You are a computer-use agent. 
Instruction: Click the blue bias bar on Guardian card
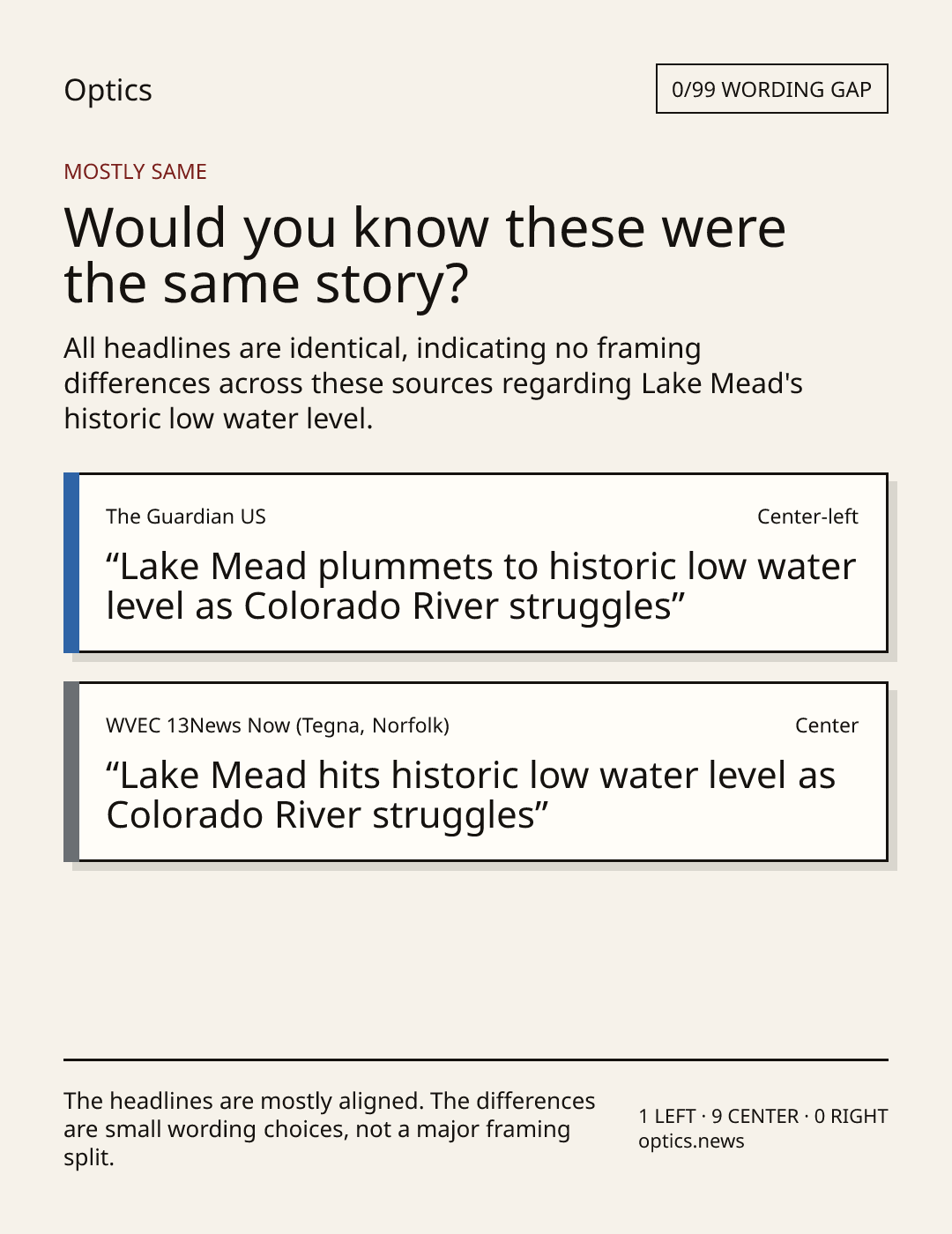tap(71, 563)
